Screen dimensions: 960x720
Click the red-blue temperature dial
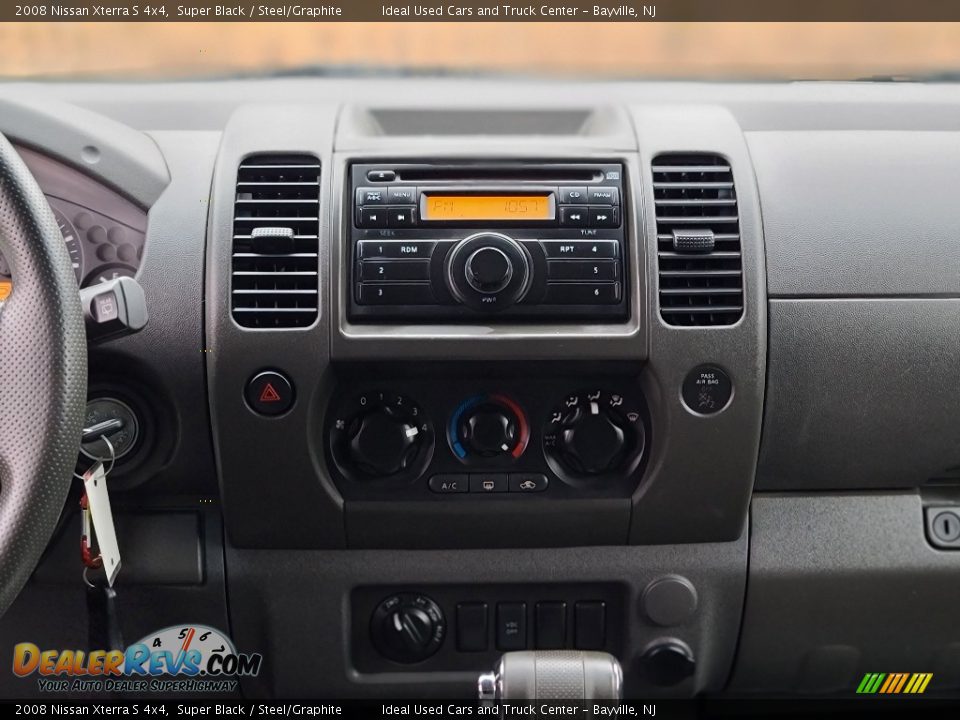pyautogui.click(x=488, y=429)
